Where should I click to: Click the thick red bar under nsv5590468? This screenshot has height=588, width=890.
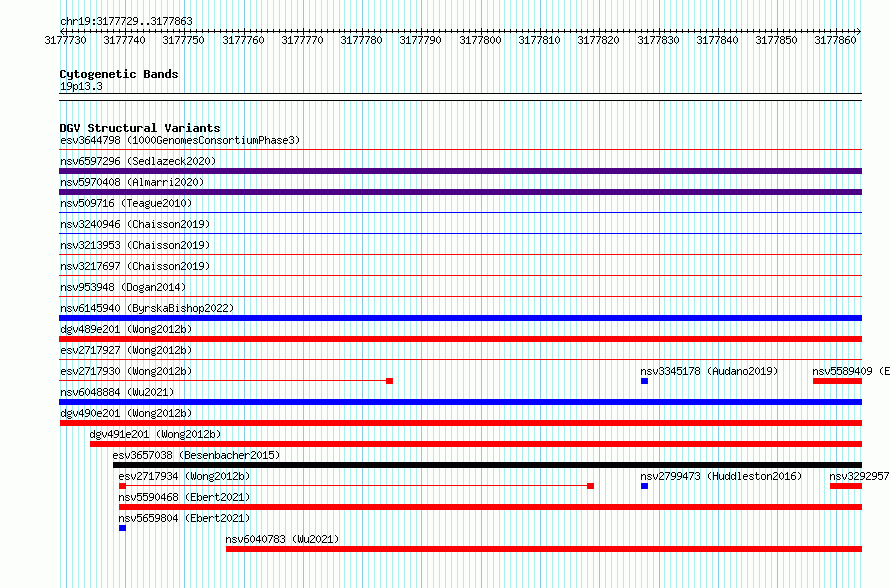click(490, 507)
